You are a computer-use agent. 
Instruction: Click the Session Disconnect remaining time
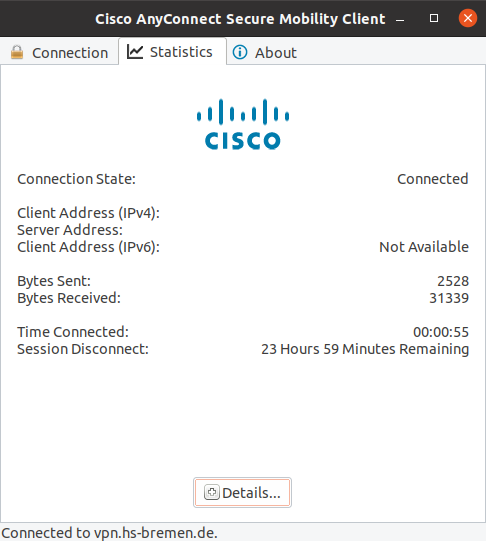point(365,349)
